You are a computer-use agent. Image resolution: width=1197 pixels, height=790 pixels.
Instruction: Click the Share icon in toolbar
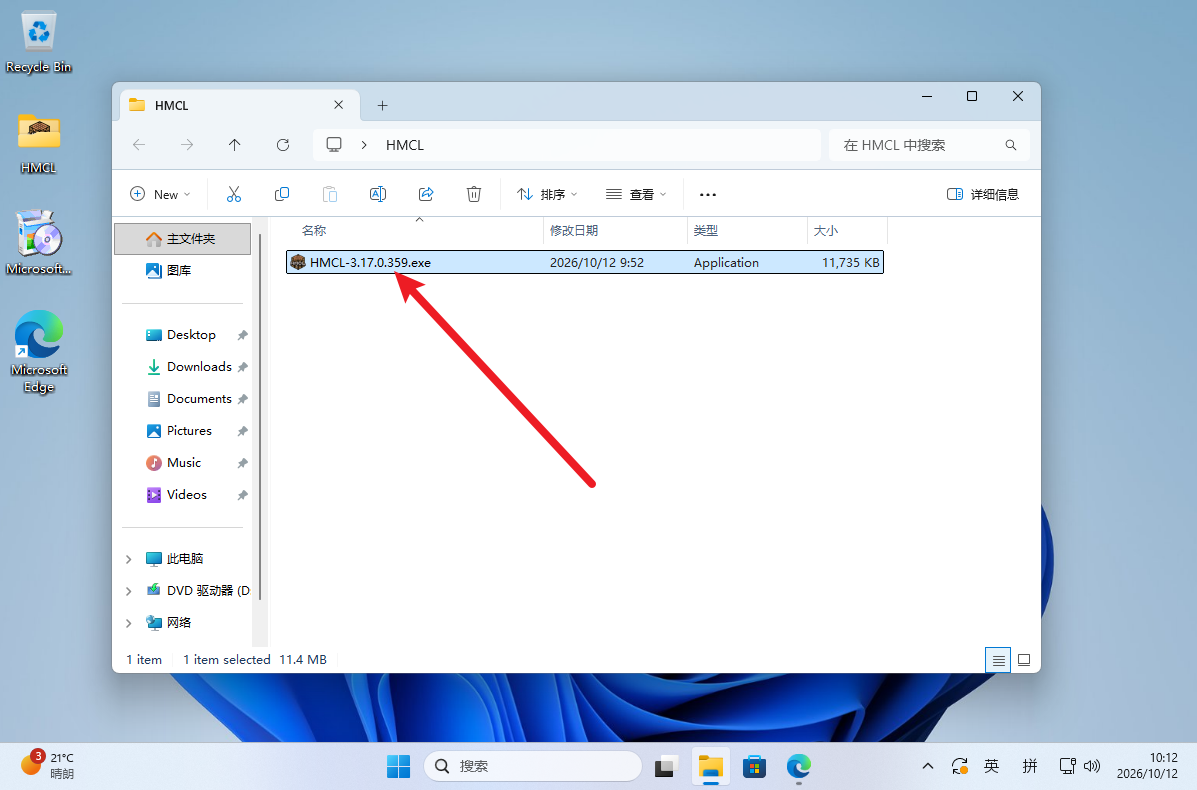[426, 195]
